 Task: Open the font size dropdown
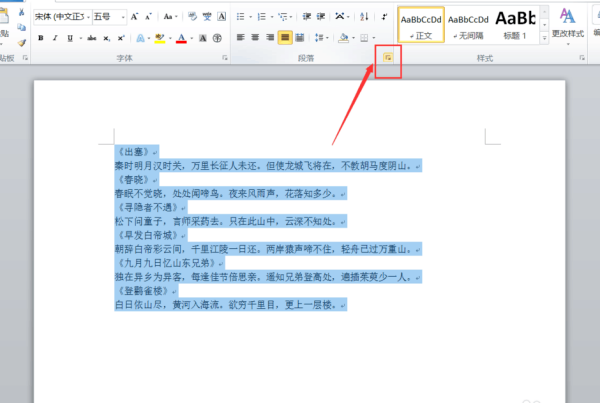coord(120,17)
